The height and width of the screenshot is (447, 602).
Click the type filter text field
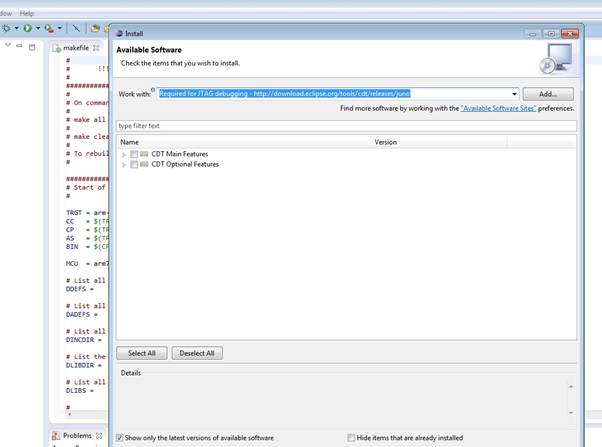(346, 126)
